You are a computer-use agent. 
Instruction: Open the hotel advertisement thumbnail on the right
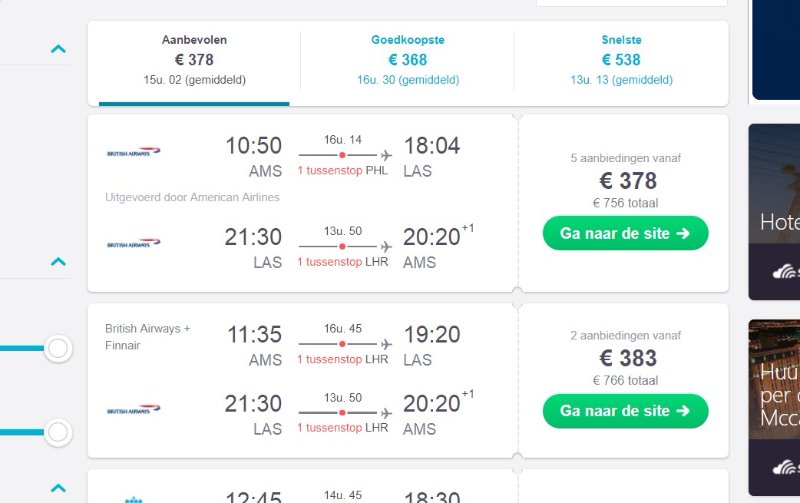point(774,211)
